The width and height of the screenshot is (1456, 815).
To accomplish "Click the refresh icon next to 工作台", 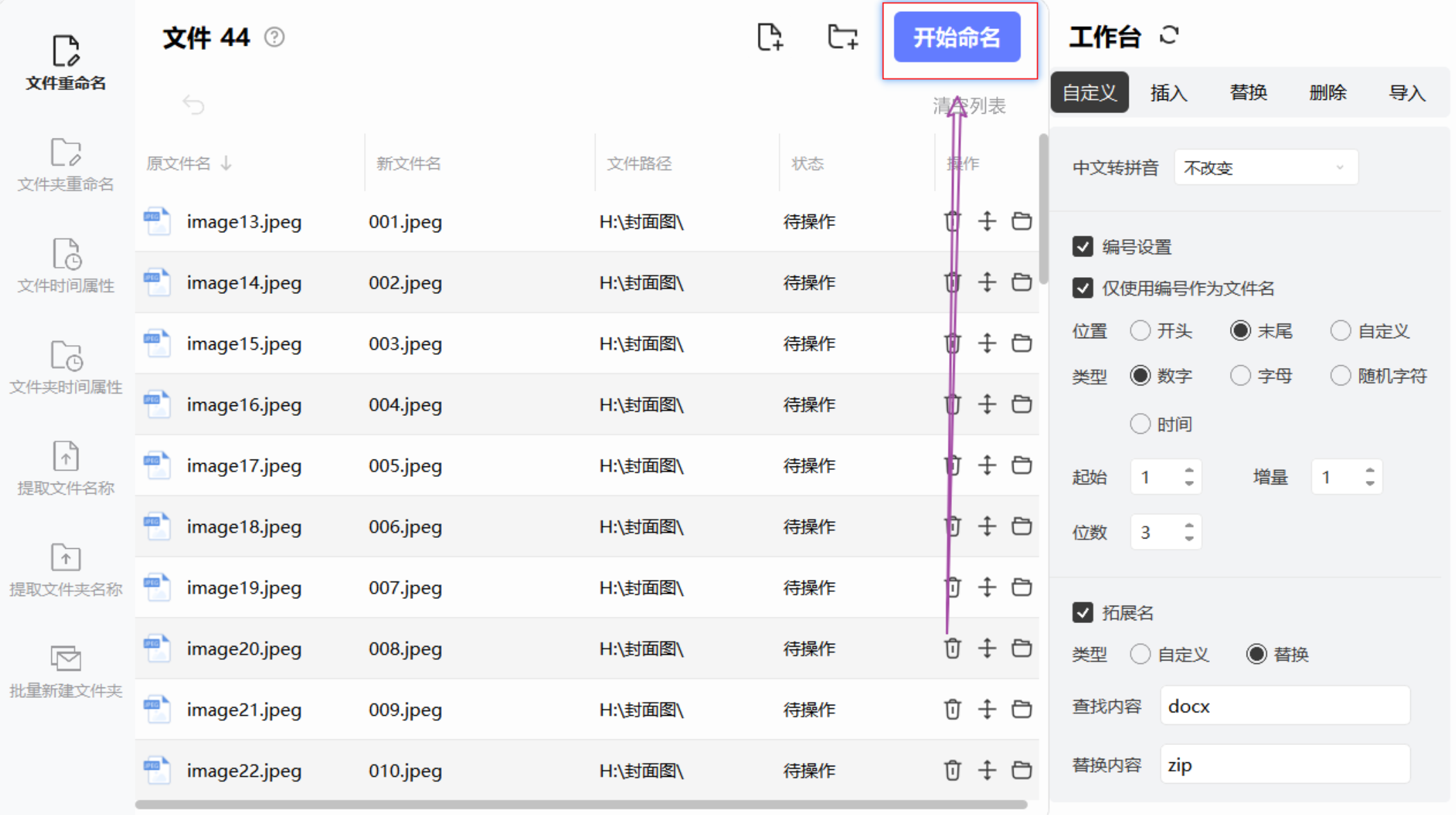I will [x=1169, y=35].
